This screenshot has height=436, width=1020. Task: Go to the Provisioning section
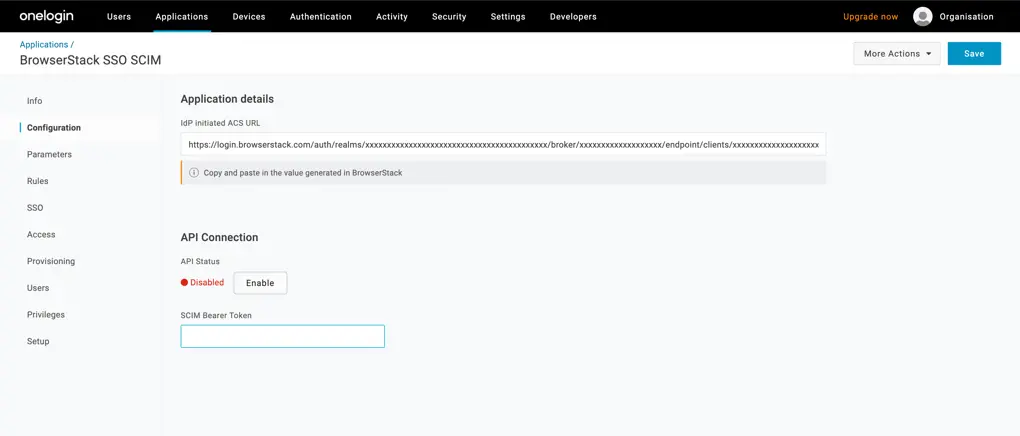pyautogui.click(x=51, y=262)
